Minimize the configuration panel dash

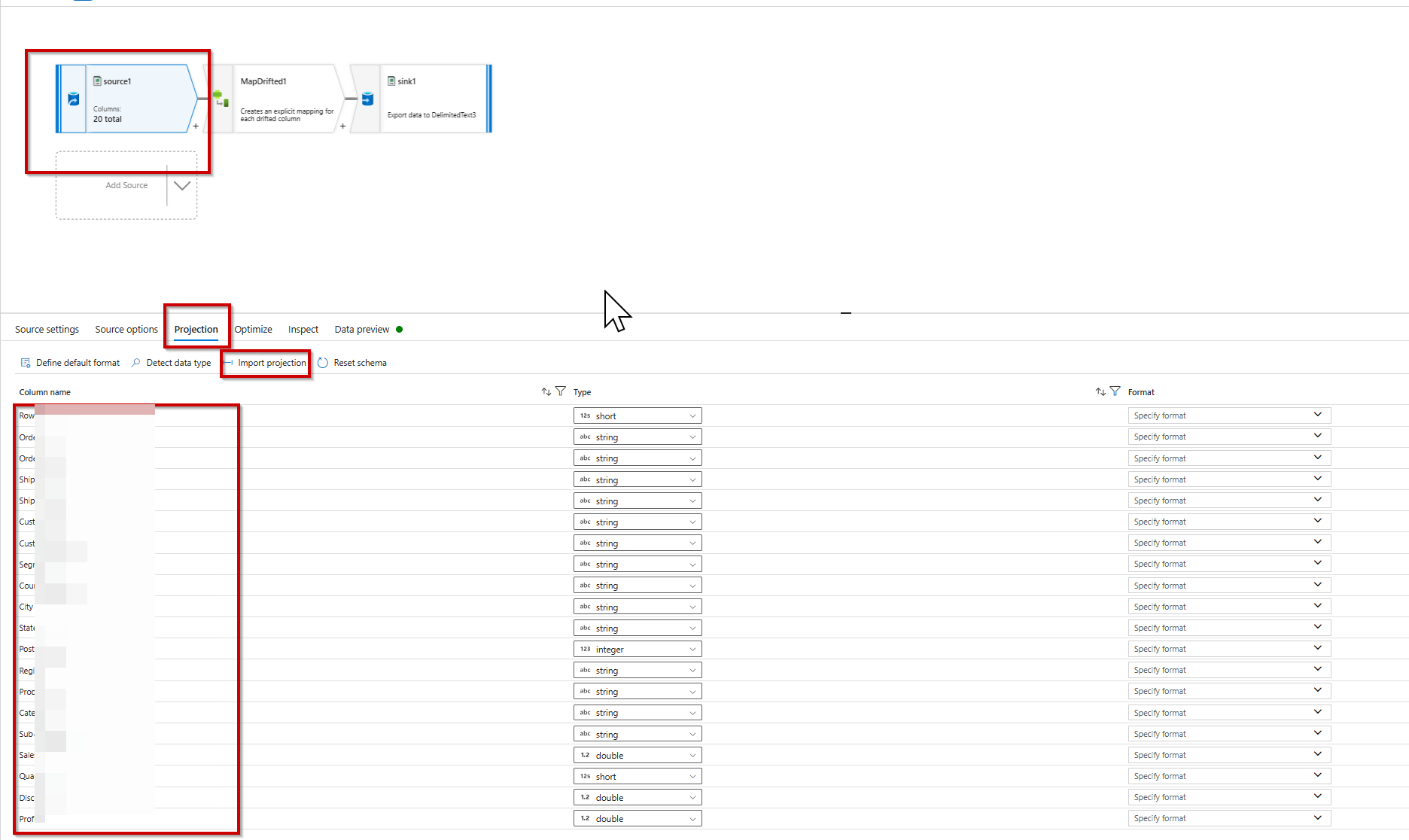[846, 312]
